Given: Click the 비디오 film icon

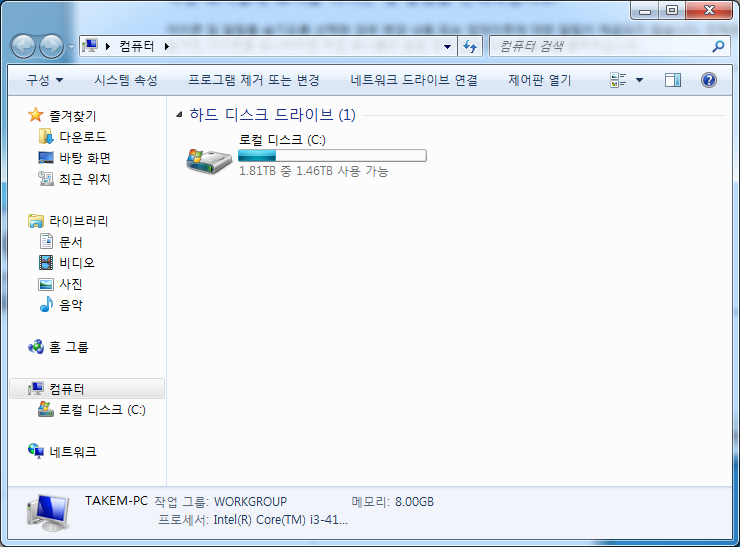Looking at the screenshot, I should tap(46, 262).
